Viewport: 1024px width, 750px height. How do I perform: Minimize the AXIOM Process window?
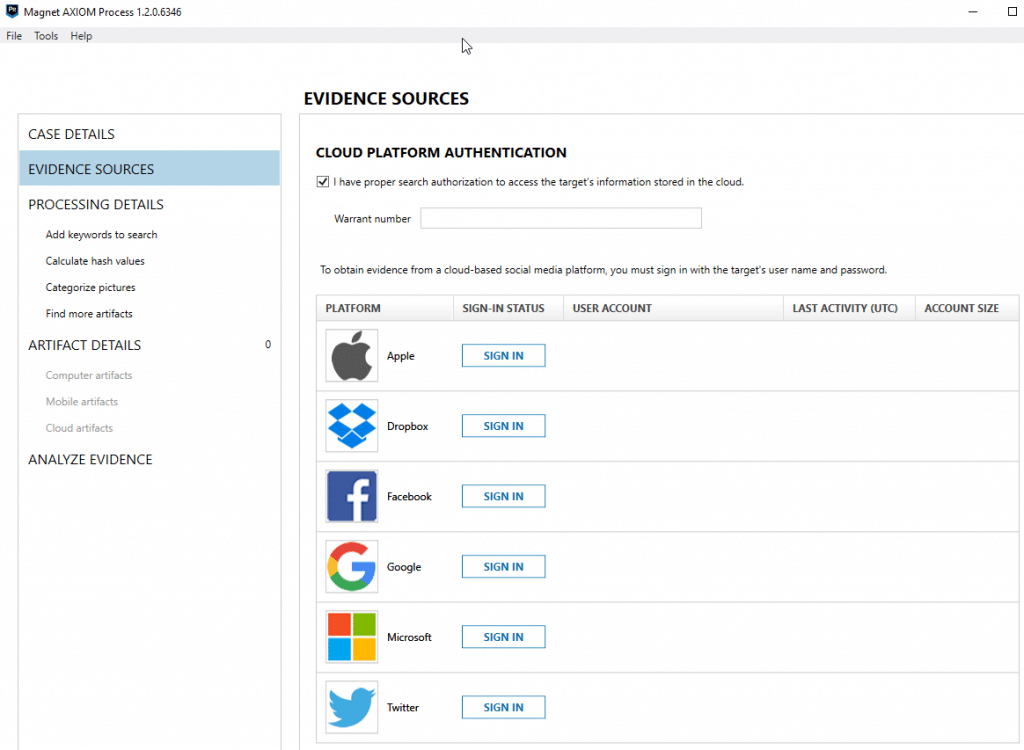click(x=973, y=12)
